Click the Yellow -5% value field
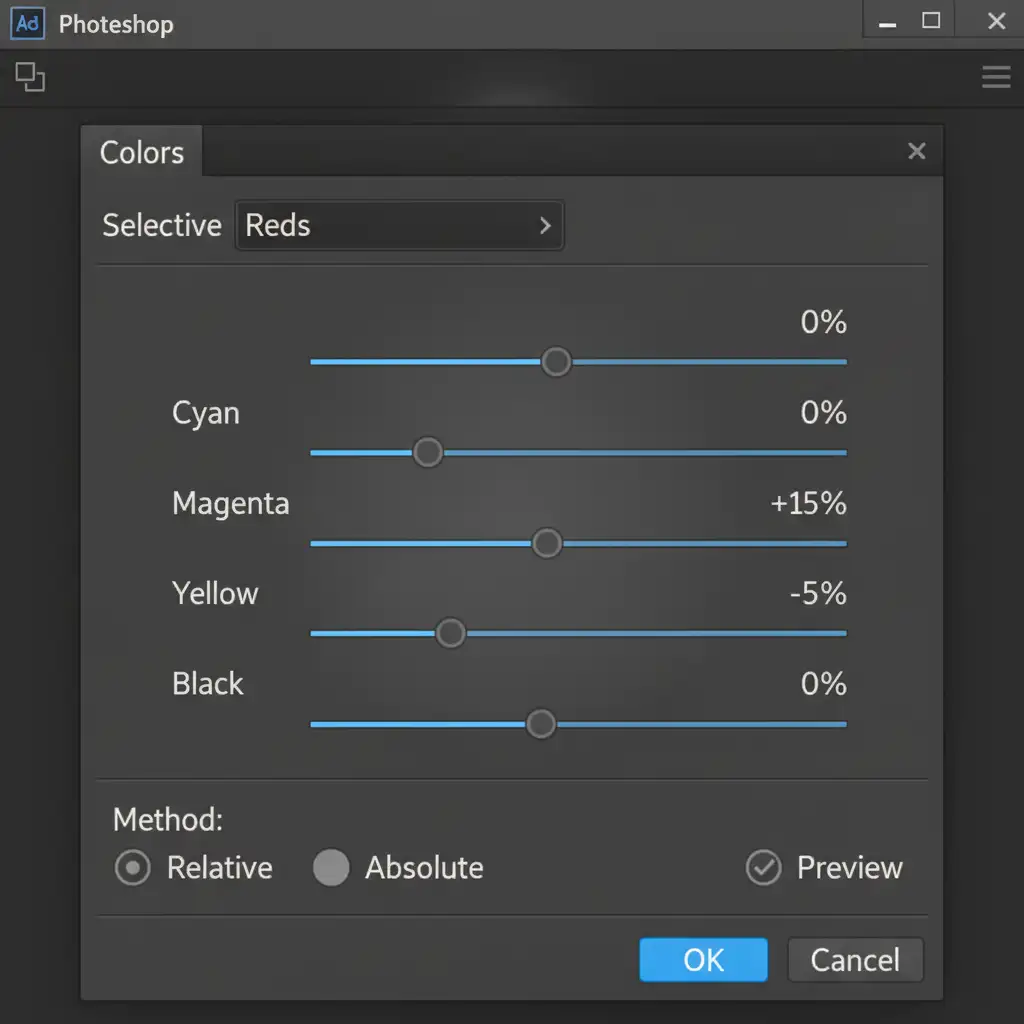Viewport: 1024px width, 1024px height. pyautogui.click(x=817, y=594)
